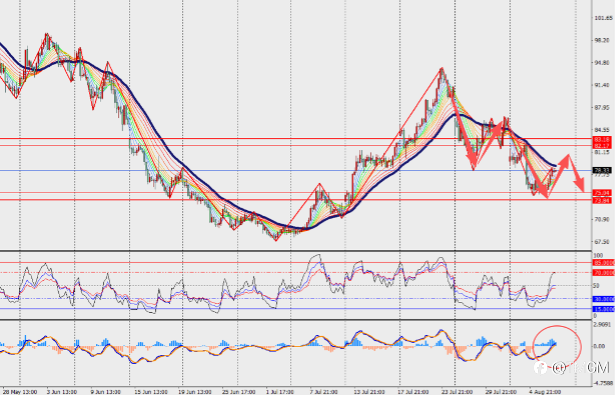Click the 3 Jun 13:00 time label
The height and width of the screenshot is (396, 616).
[62, 392]
